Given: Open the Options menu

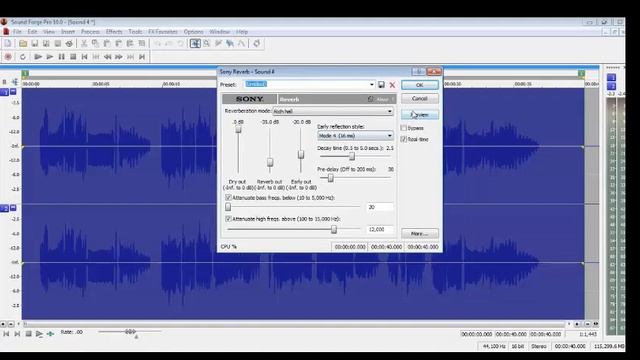Looking at the screenshot, I should [x=193, y=31].
